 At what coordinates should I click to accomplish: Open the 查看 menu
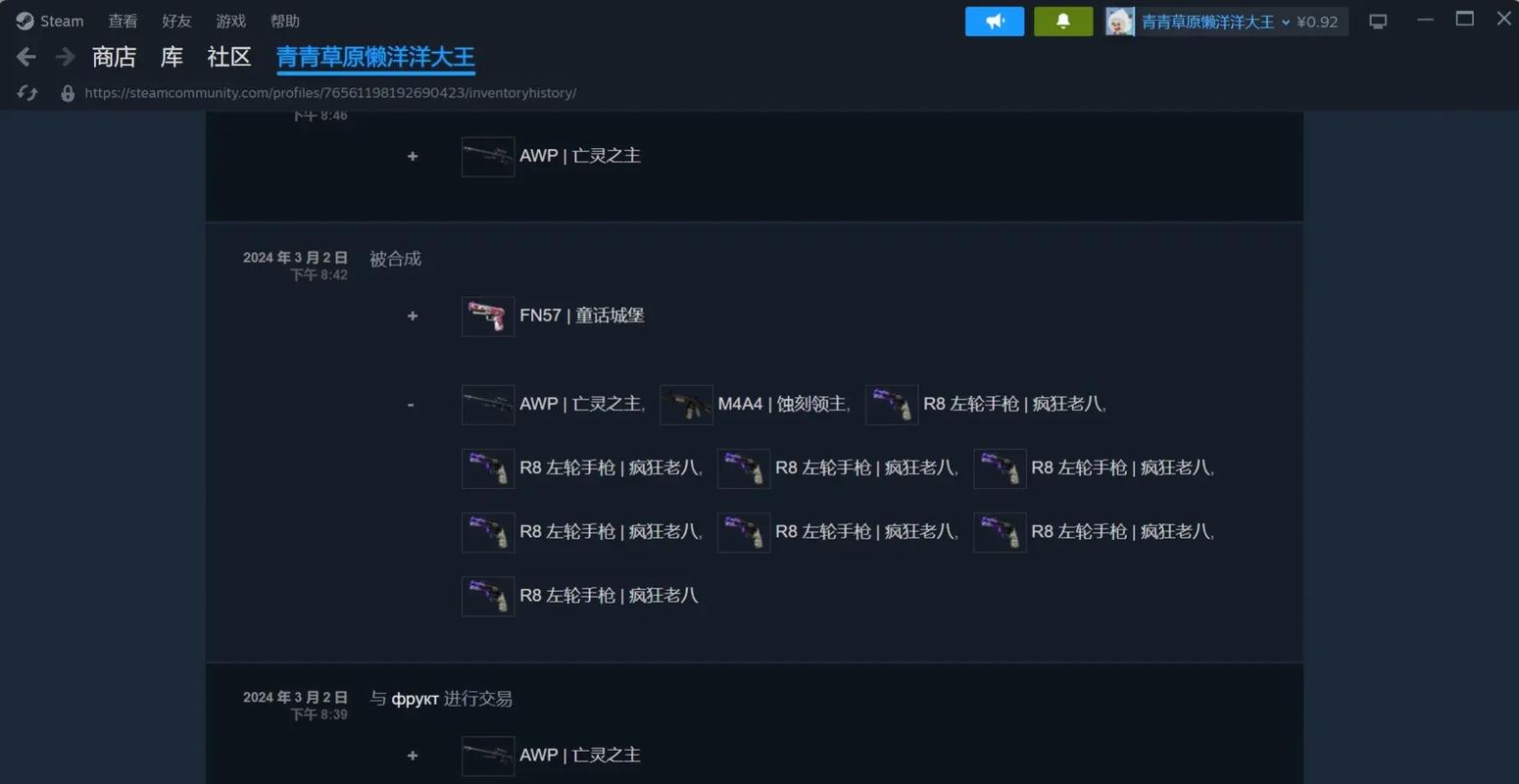tap(122, 21)
